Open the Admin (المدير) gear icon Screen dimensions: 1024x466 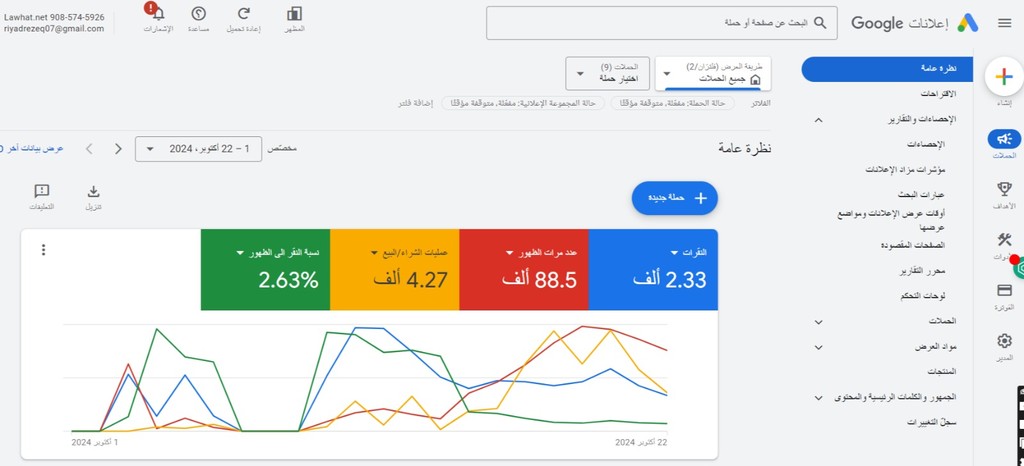(1005, 342)
